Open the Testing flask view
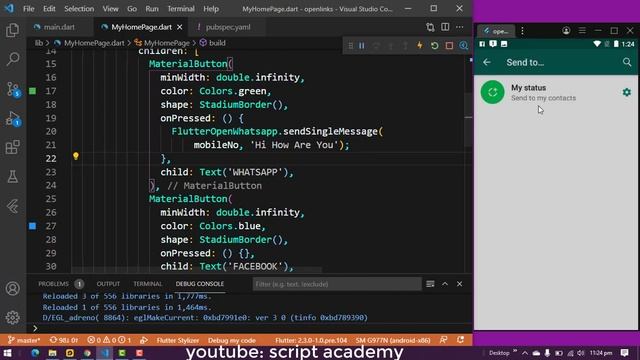 point(13,177)
